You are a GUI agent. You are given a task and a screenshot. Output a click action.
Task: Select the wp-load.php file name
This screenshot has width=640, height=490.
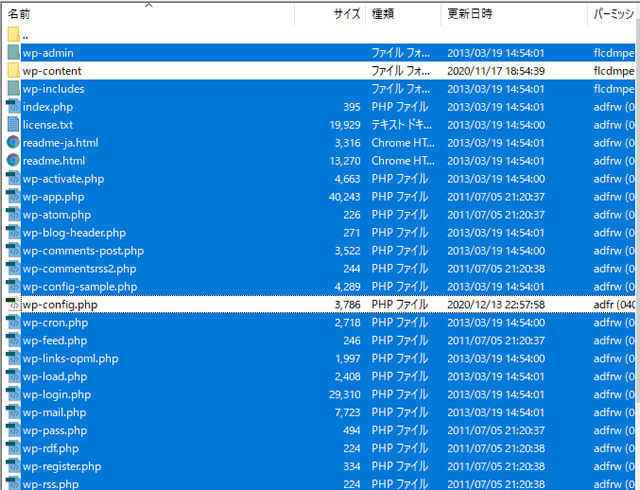[x=55, y=376]
